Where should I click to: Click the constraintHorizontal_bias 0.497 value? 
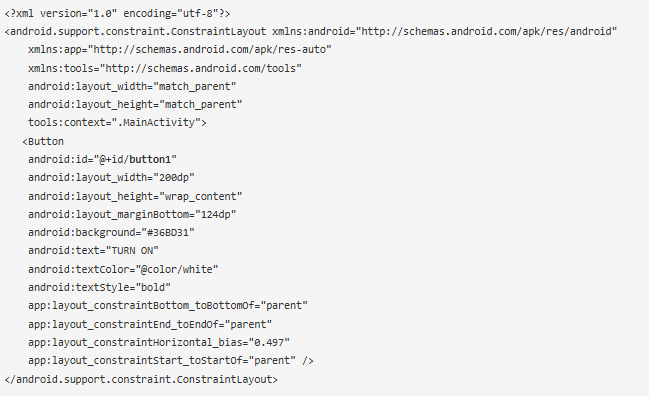(x=269, y=343)
